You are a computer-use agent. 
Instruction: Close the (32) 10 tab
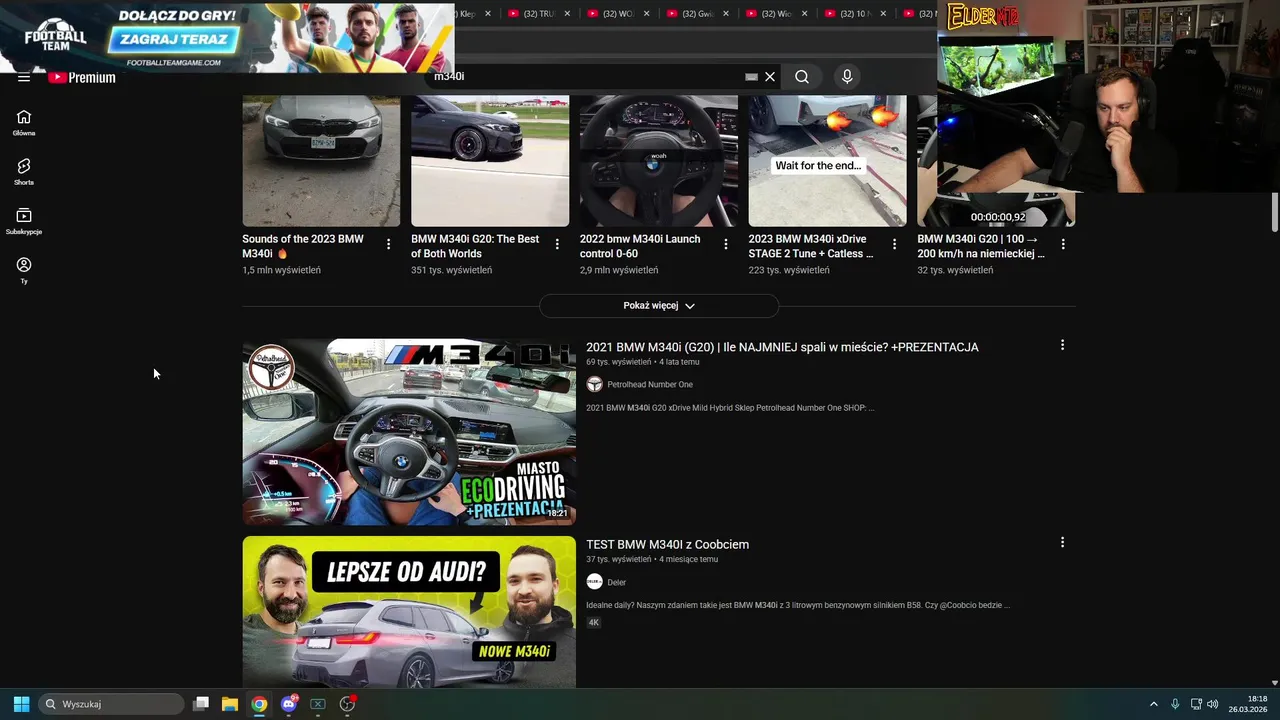click(883, 14)
